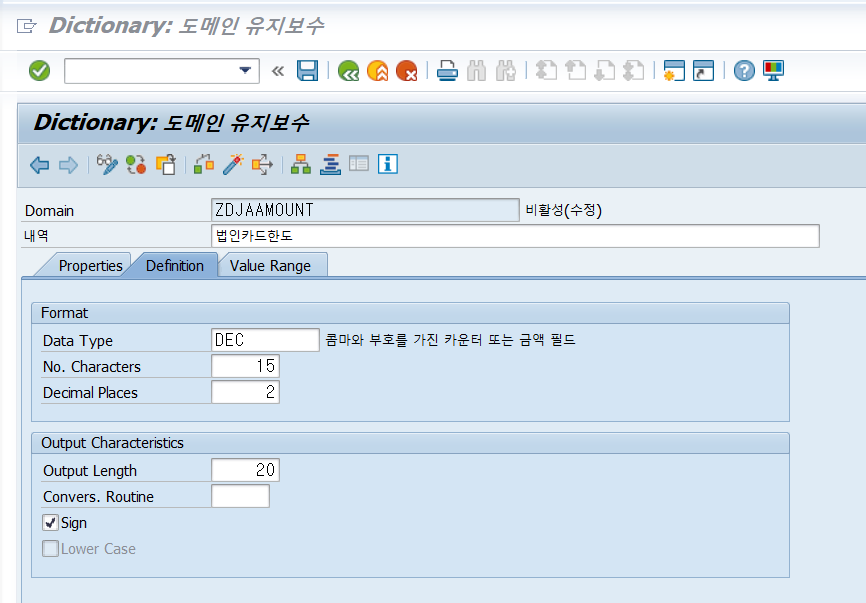Click the Other Object icon
This screenshot has height=603, width=866.
pyautogui.click(x=166, y=165)
